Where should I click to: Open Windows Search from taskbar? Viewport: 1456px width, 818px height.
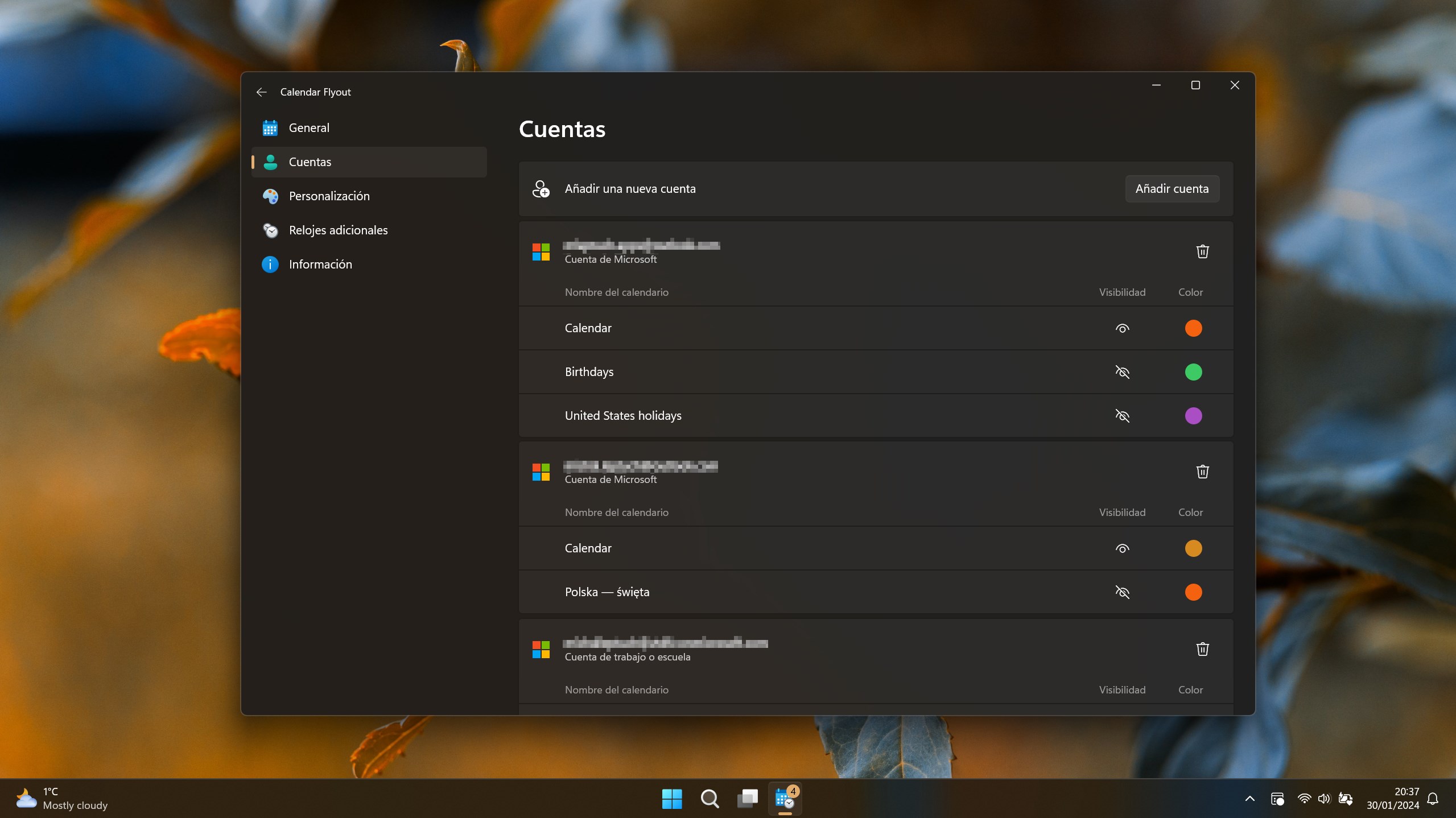[710, 799]
